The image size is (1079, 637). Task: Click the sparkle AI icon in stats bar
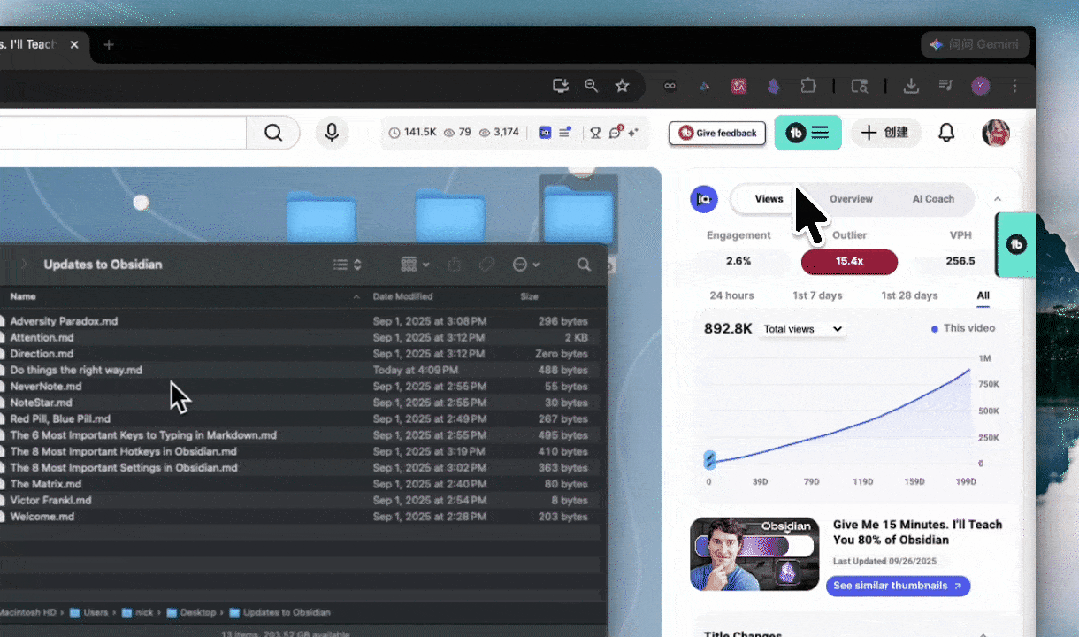[x=633, y=132]
